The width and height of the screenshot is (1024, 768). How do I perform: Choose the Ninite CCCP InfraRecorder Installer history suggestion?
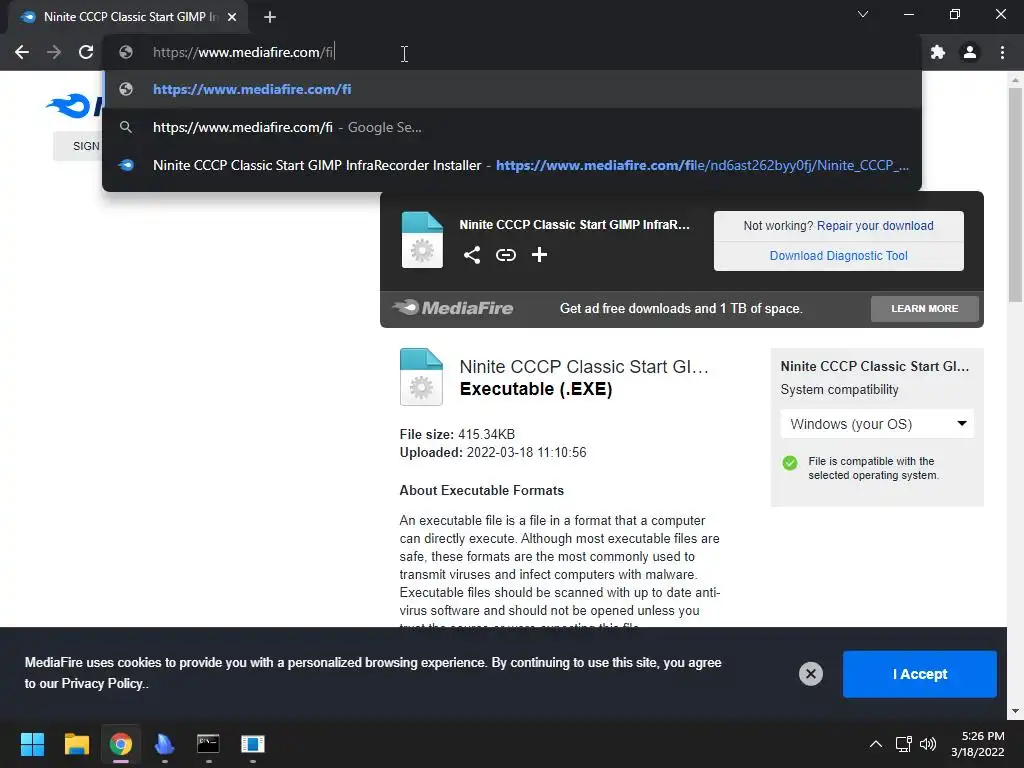[x=512, y=165]
